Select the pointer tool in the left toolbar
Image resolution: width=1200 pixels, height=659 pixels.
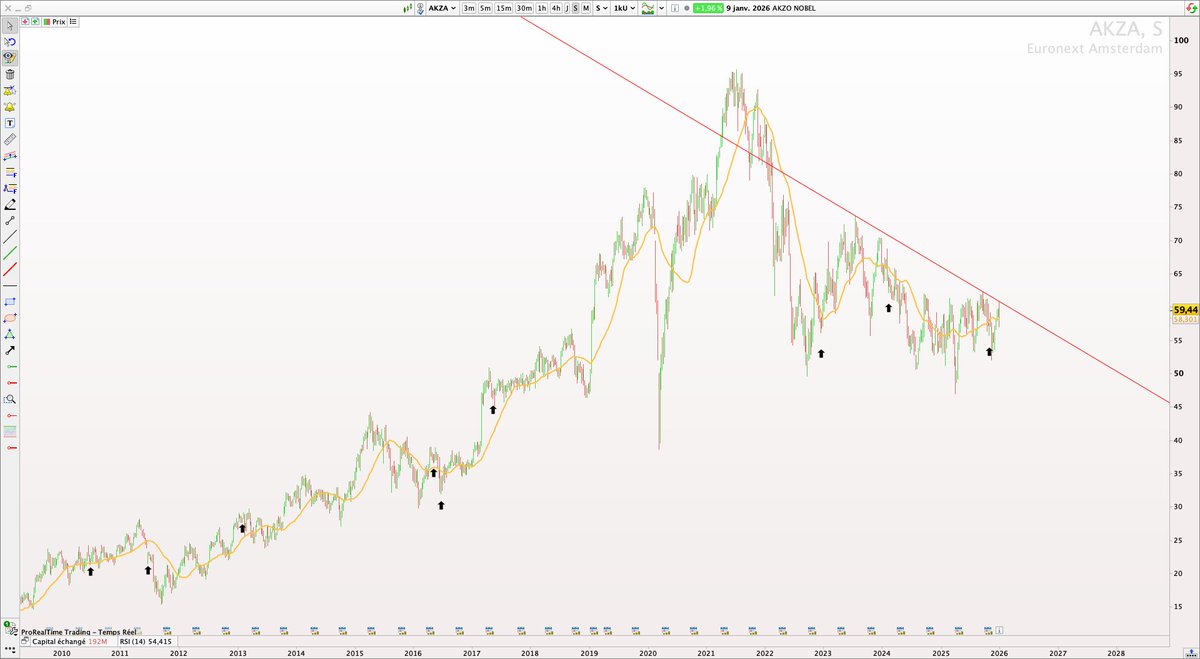point(10,25)
